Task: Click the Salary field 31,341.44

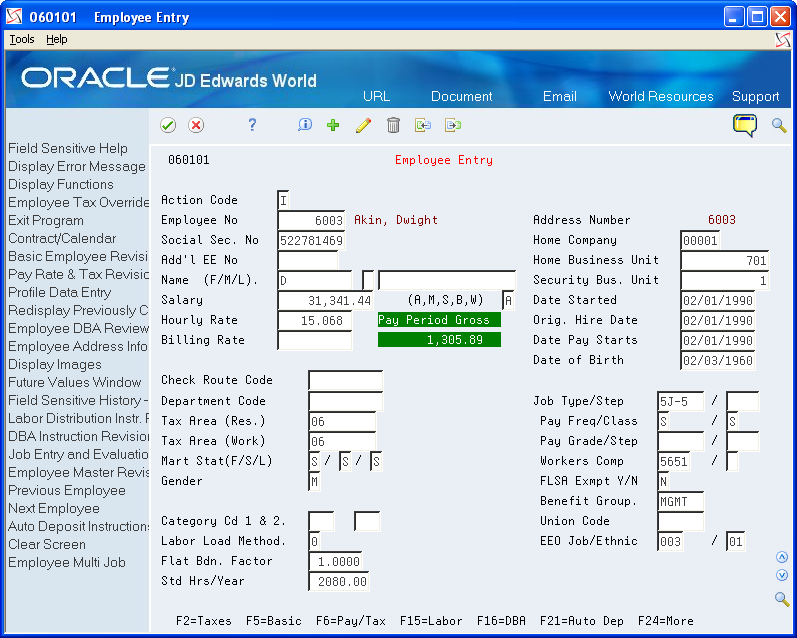Action: click(325, 300)
